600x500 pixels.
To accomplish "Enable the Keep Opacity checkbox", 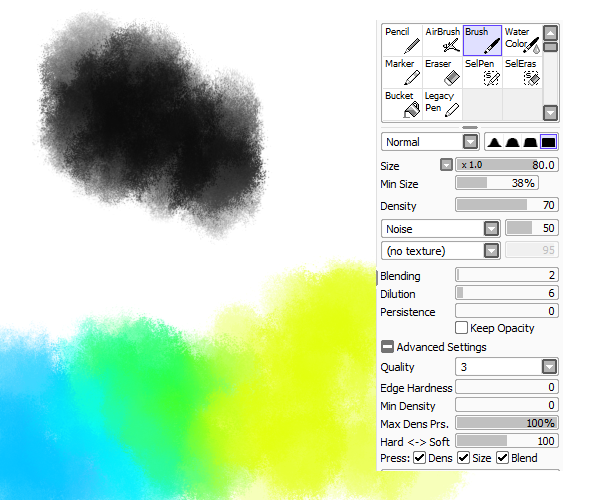I will [x=461, y=328].
